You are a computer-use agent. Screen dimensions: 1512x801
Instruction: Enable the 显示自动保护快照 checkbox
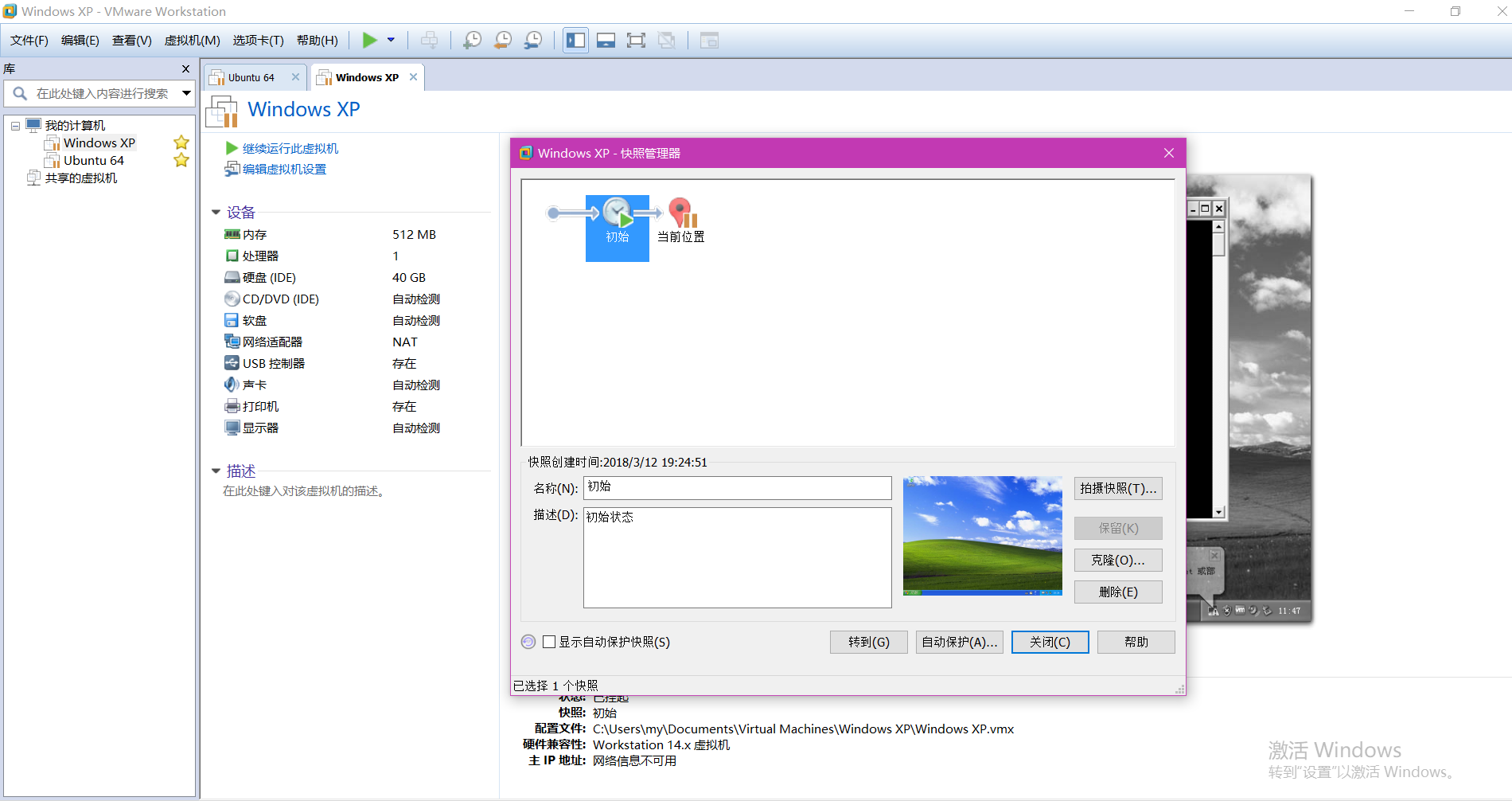(549, 642)
